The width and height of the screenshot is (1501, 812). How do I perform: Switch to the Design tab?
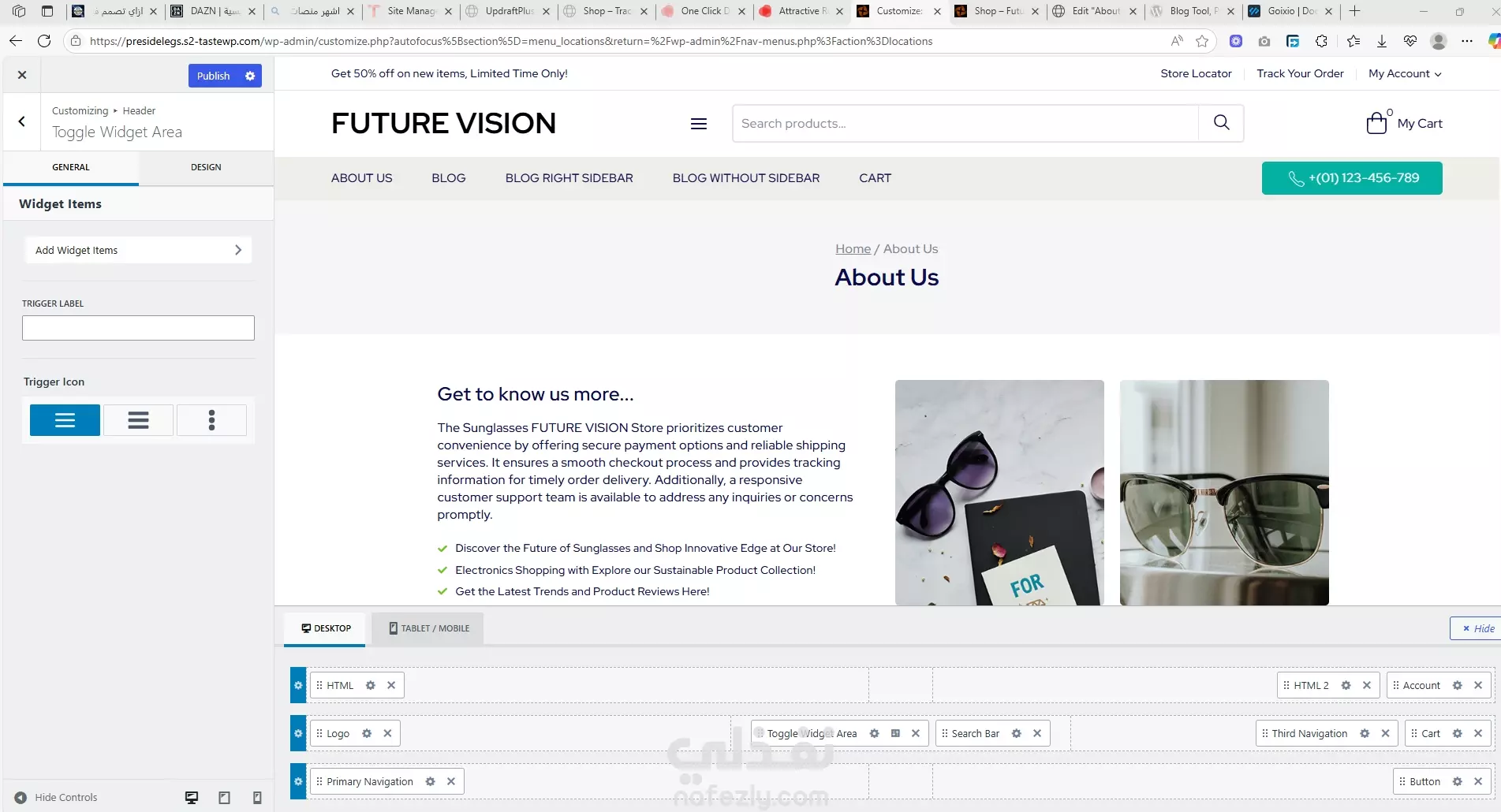(206, 167)
